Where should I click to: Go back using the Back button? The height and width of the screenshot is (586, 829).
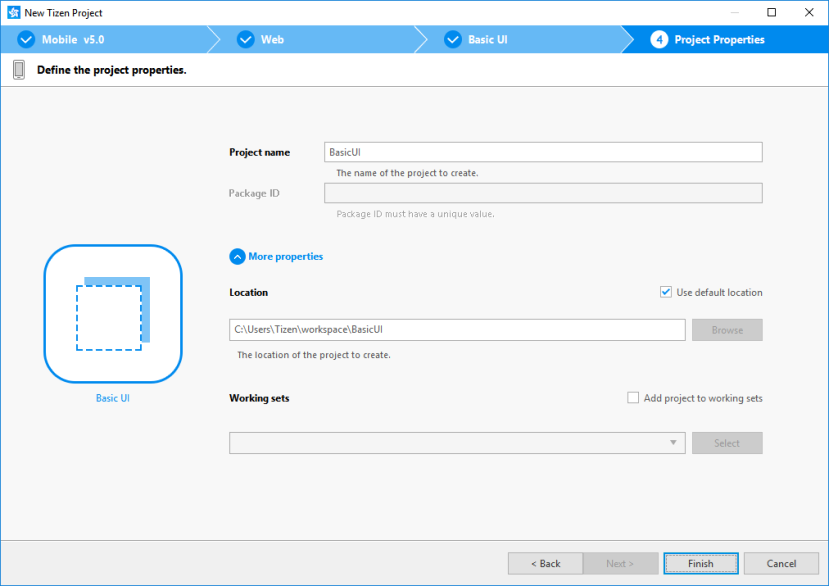(x=544, y=563)
